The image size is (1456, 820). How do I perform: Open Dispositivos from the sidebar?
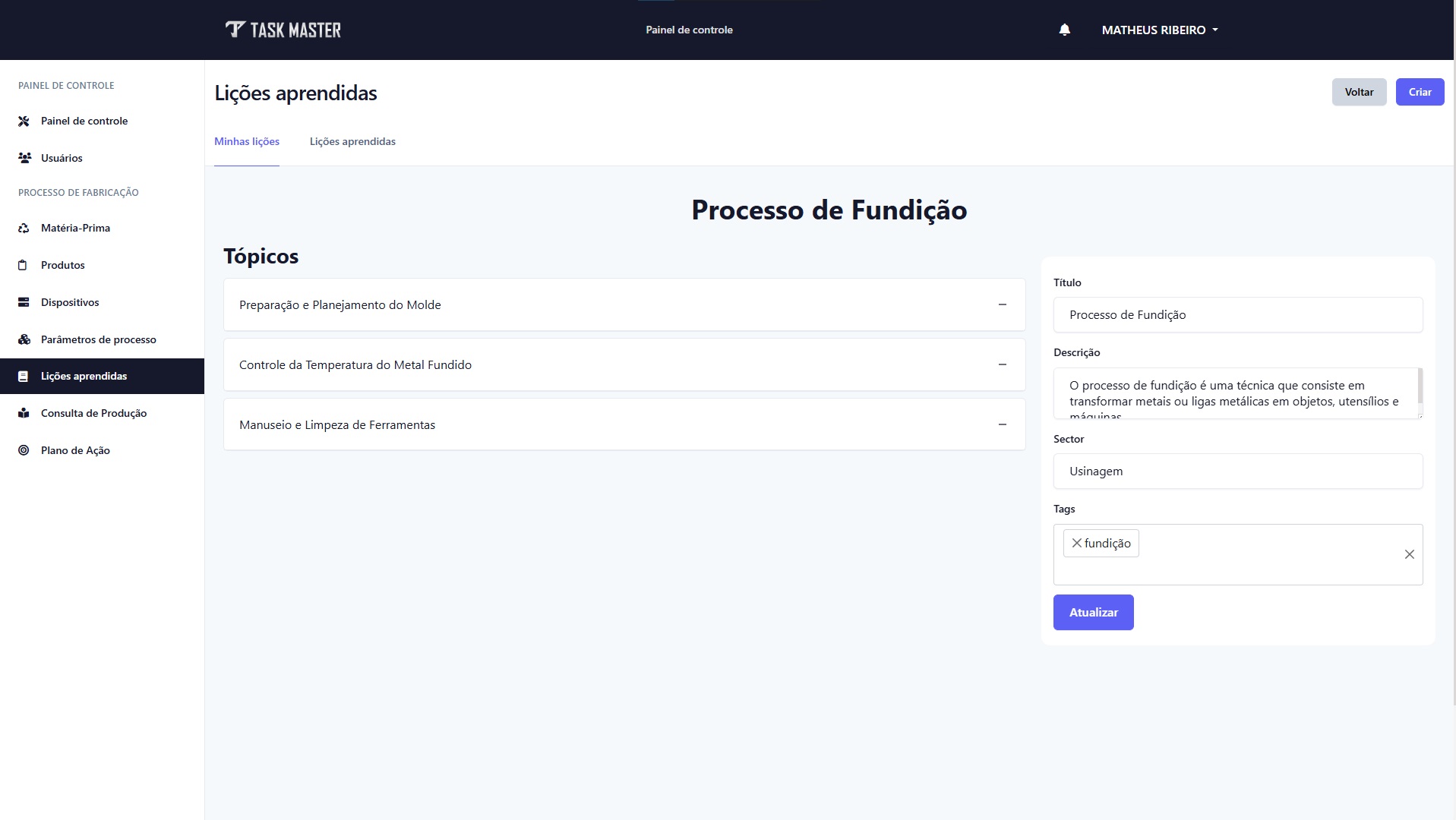69,301
